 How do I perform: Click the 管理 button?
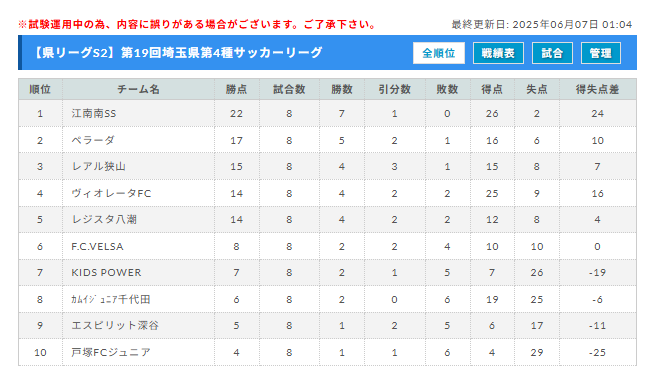(x=601, y=53)
